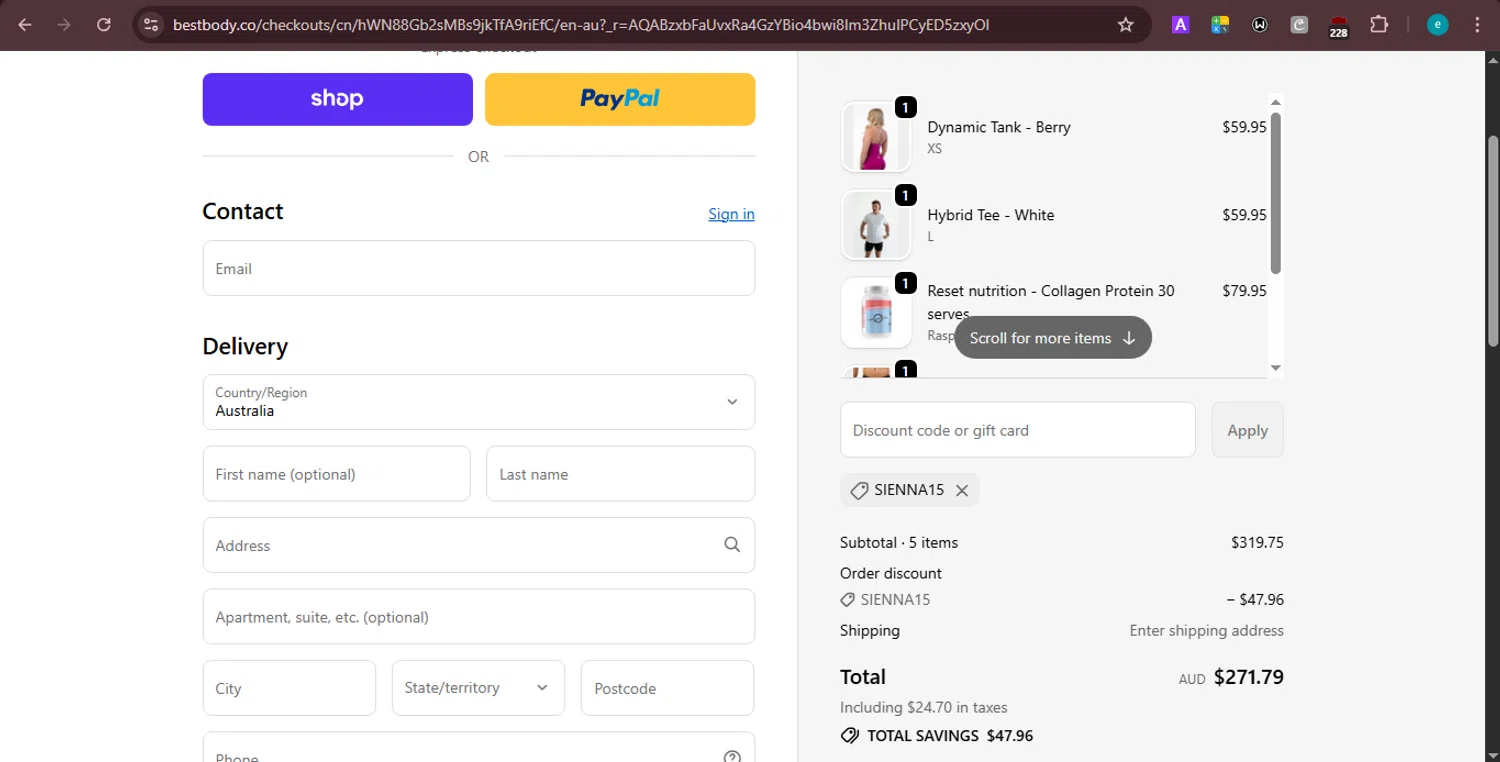Click Dynamic Tank - Berry thumbnail

[x=876, y=137]
